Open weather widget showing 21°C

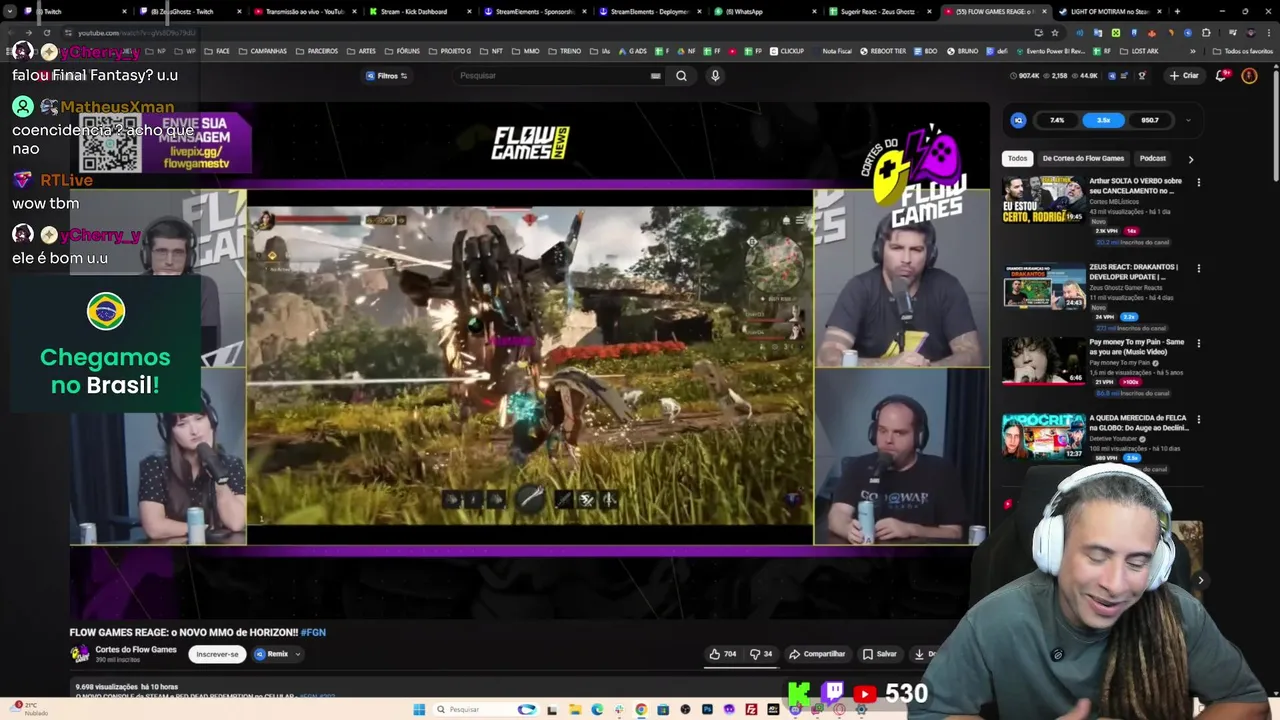coord(28,708)
